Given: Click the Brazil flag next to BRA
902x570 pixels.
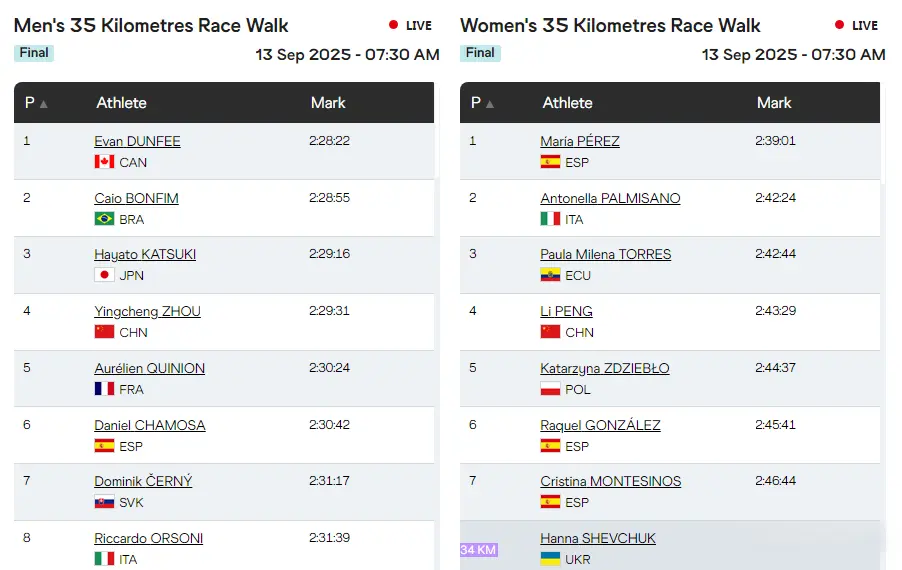Looking at the screenshot, I should (104, 219).
